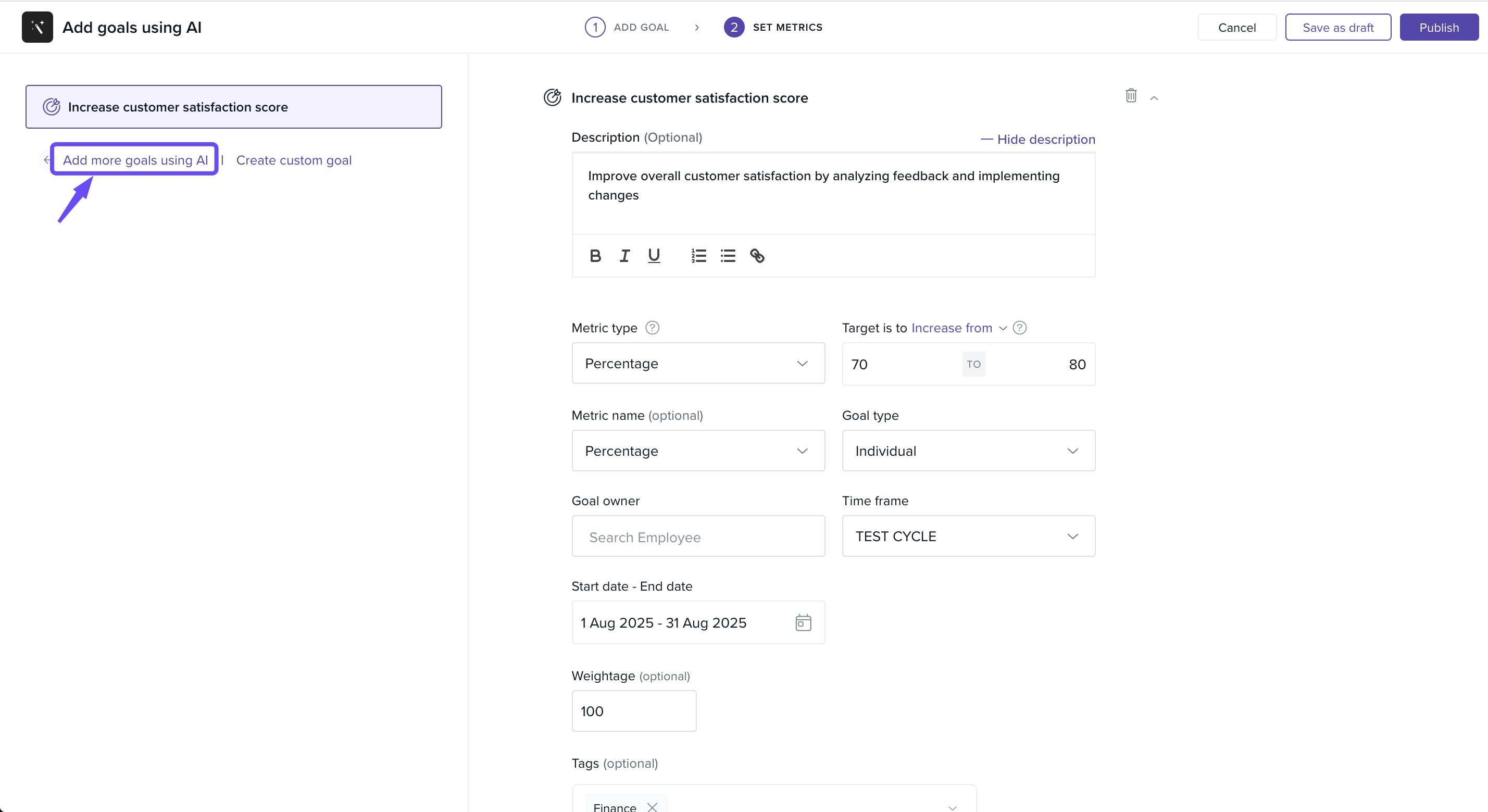Screen dimensions: 1488x812
Task: Toggle italic formatting in description
Action: pos(624,256)
